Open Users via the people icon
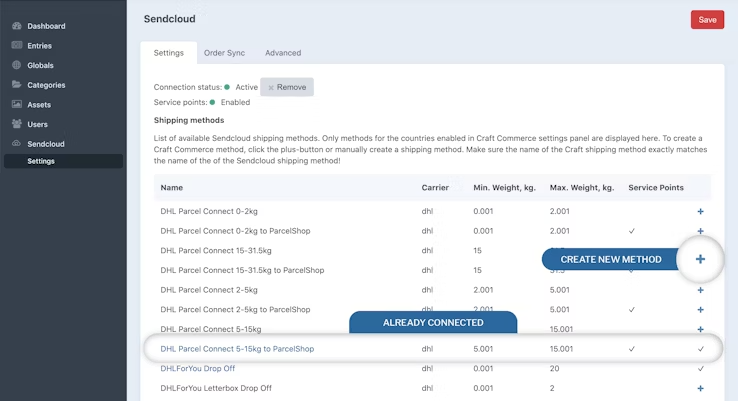The height and width of the screenshot is (401, 738). (16, 124)
